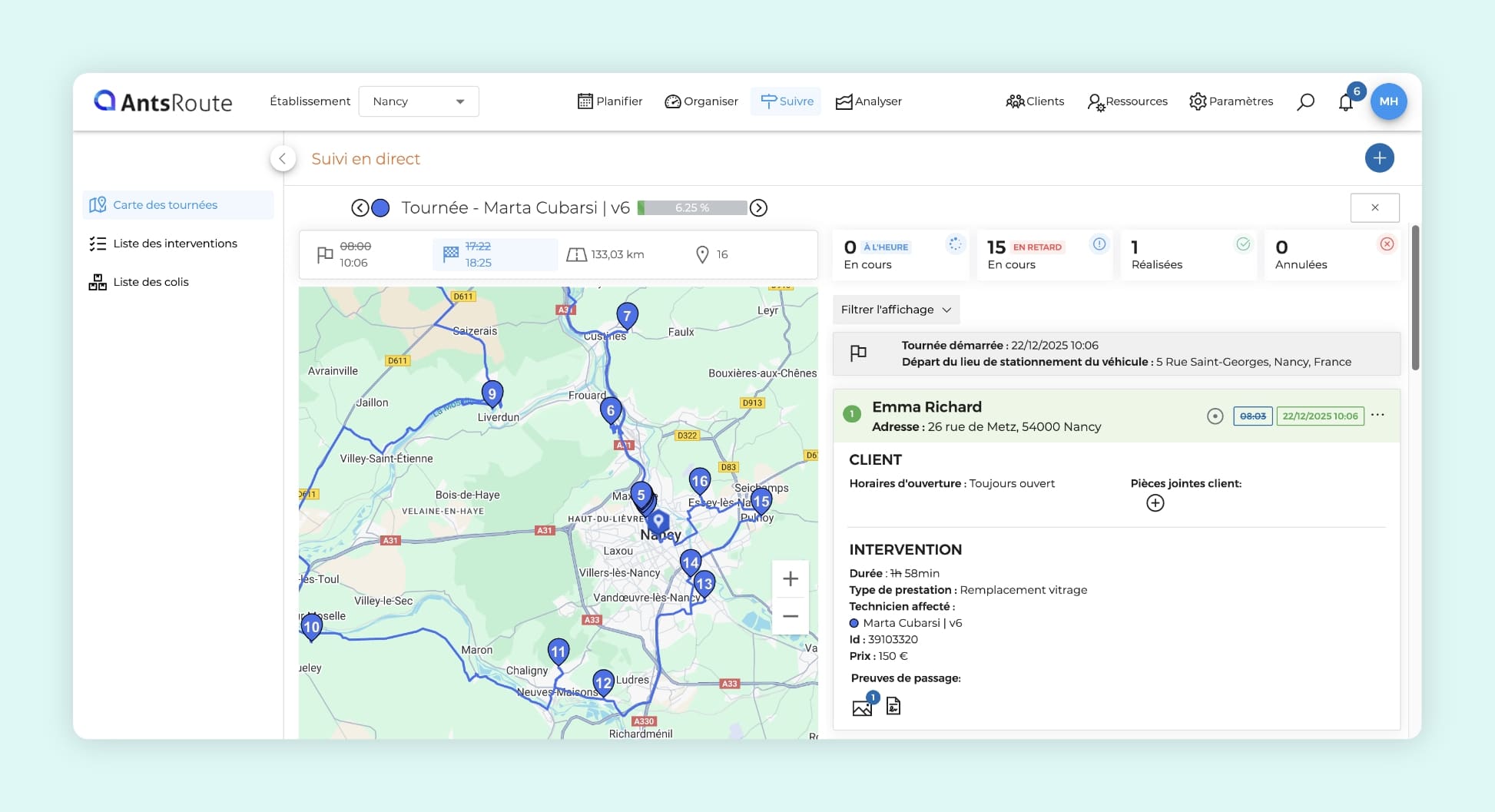Open Emma Richard three-dot options menu
This screenshot has height=812, width=1495.
click(x=1377, y=415)
